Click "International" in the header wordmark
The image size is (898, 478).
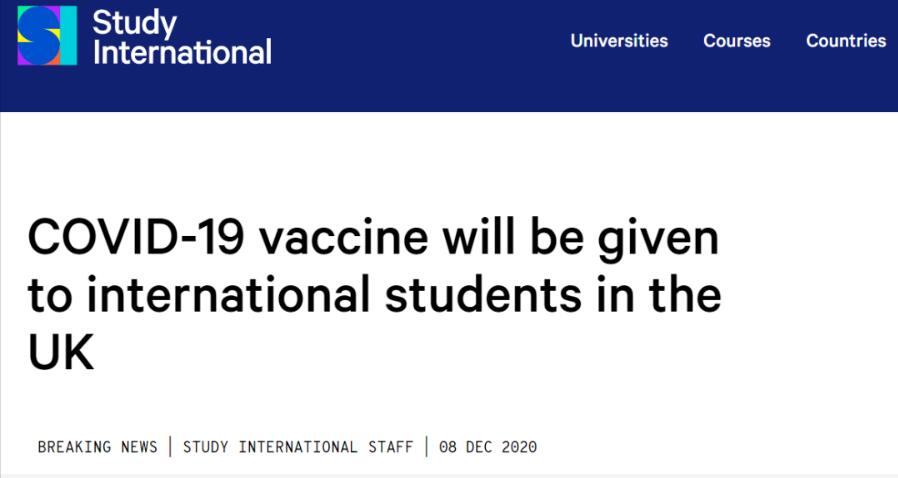(x=182, y=51)
